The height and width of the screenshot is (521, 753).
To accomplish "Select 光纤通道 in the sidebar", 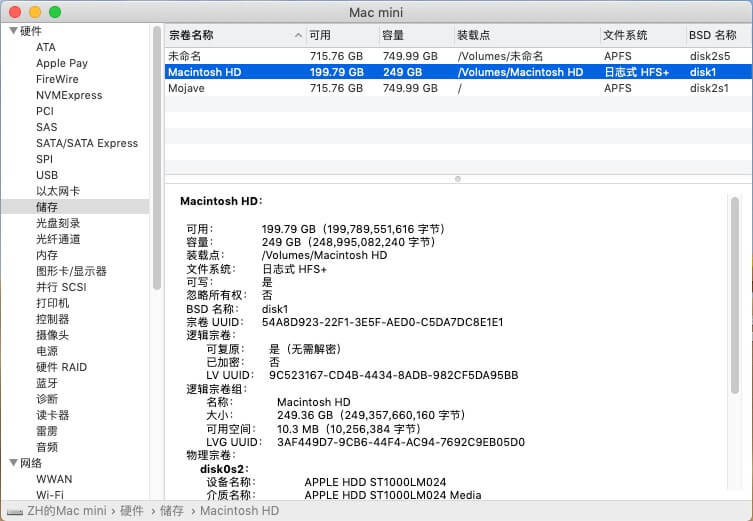I will tap(58, 239).
